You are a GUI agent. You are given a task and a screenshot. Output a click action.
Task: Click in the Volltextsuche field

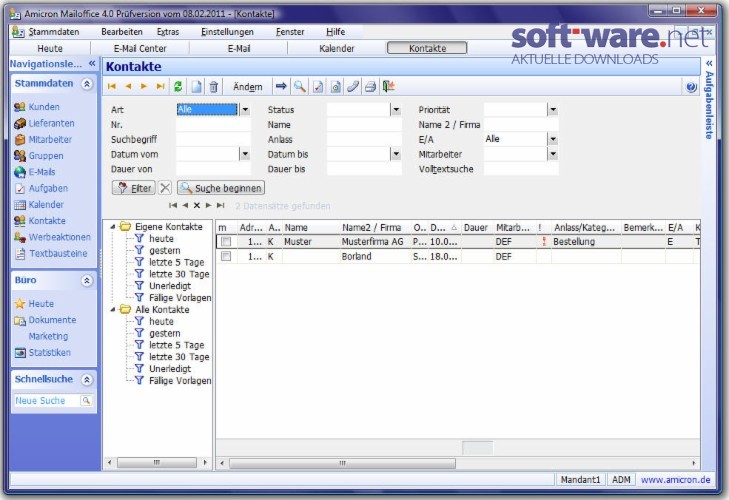pyautogui.click(x=521, y=169)
